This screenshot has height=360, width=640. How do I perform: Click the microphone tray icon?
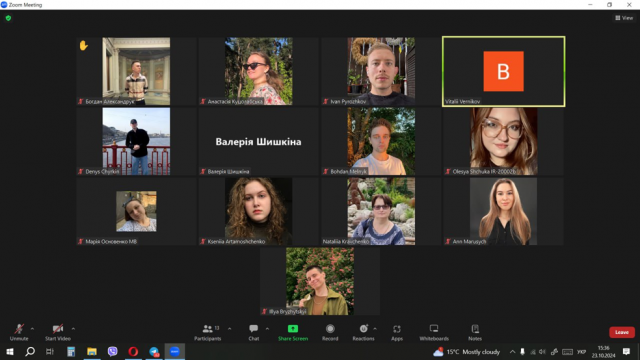(x=522, y=352)
